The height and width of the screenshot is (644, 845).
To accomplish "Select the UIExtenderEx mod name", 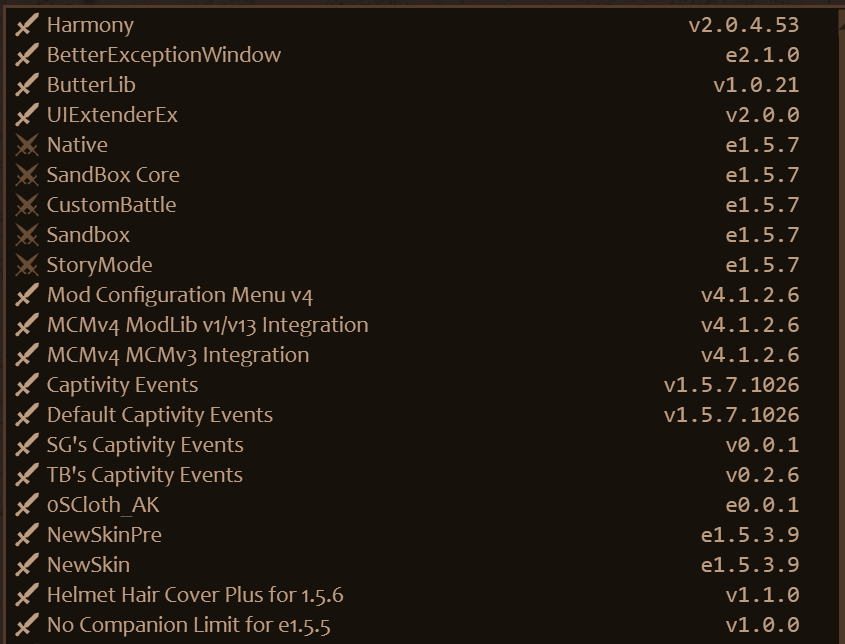I will point(112,115).
